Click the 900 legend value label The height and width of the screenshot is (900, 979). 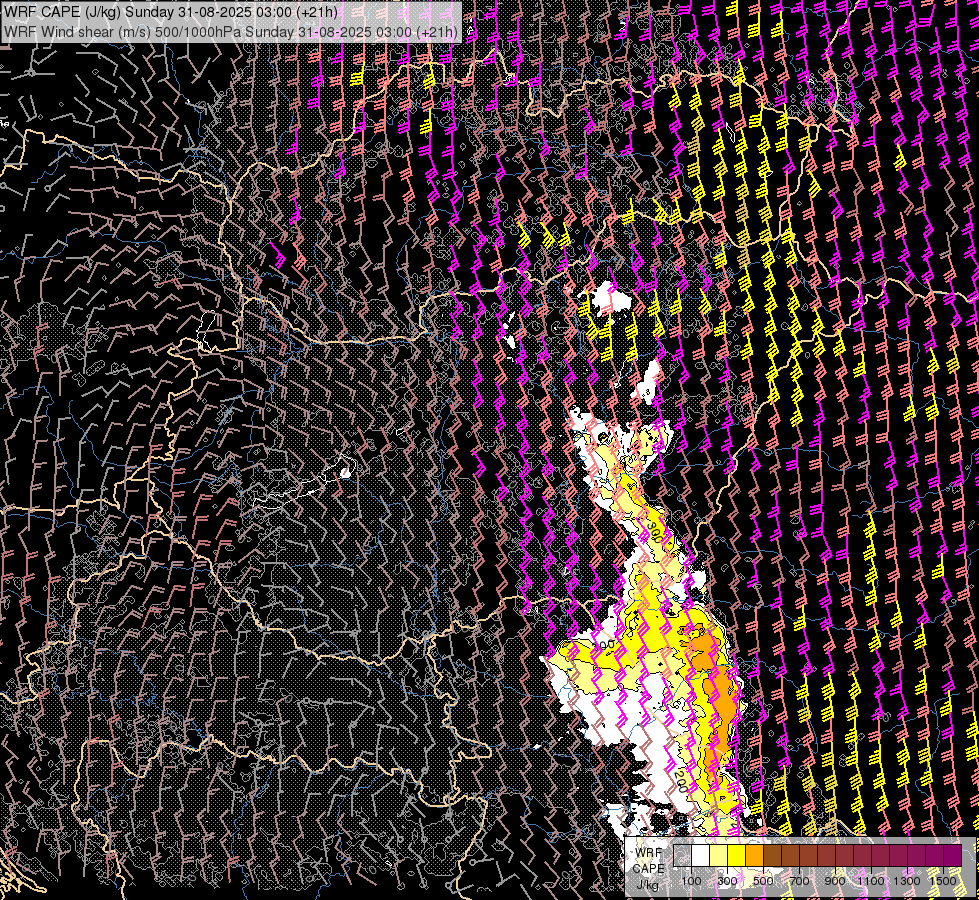[x=835, y=881]
